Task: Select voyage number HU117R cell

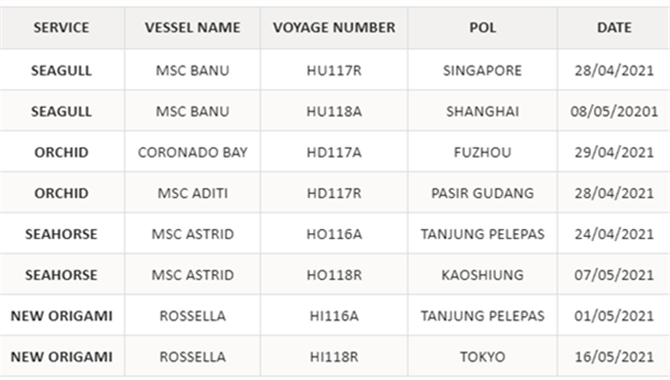Action: pyautogui.click(x=334, y=70)
